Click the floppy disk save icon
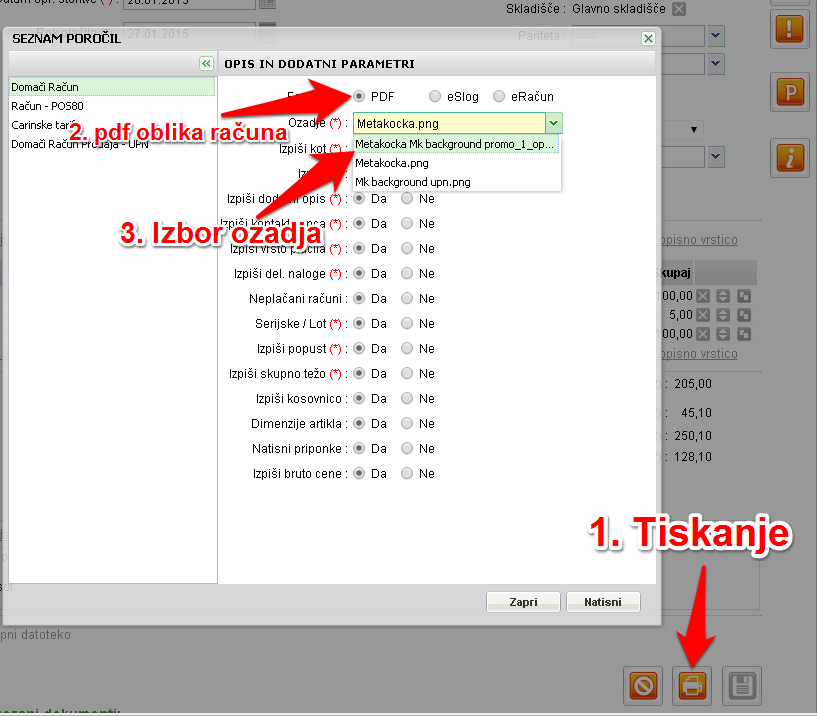Screen dimensions: 817x716 pyautogui.click(x=742, y=685)
